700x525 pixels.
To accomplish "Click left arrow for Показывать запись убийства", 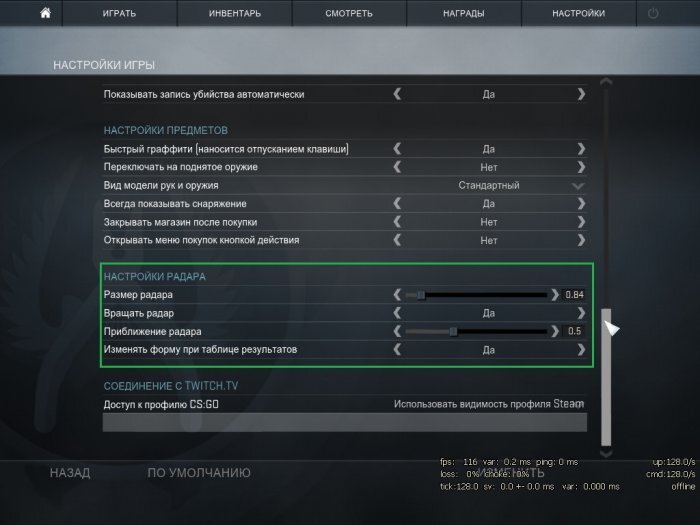I will coord(397,94).
